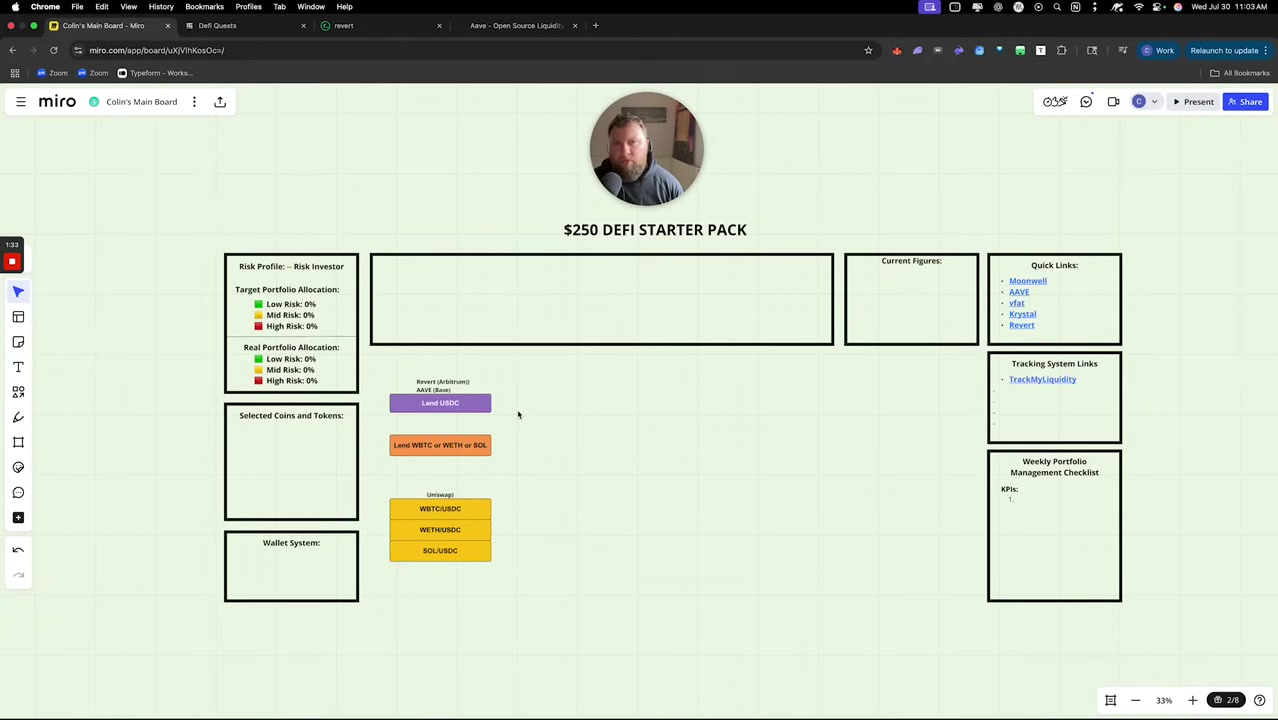Select the pen drawing tool

click(x=18, y=417)
